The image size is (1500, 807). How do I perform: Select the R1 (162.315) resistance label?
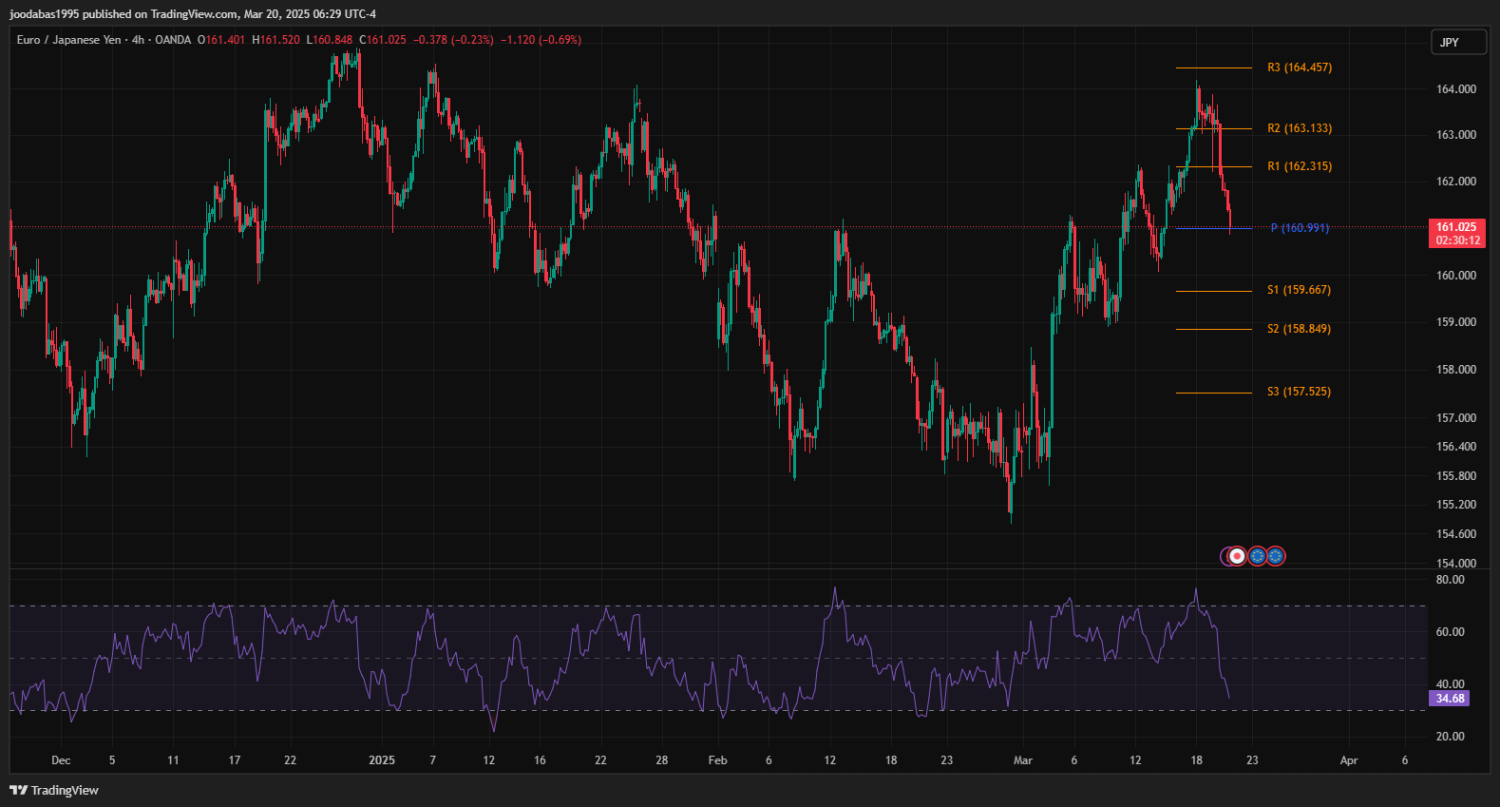tap(1299, 166)
